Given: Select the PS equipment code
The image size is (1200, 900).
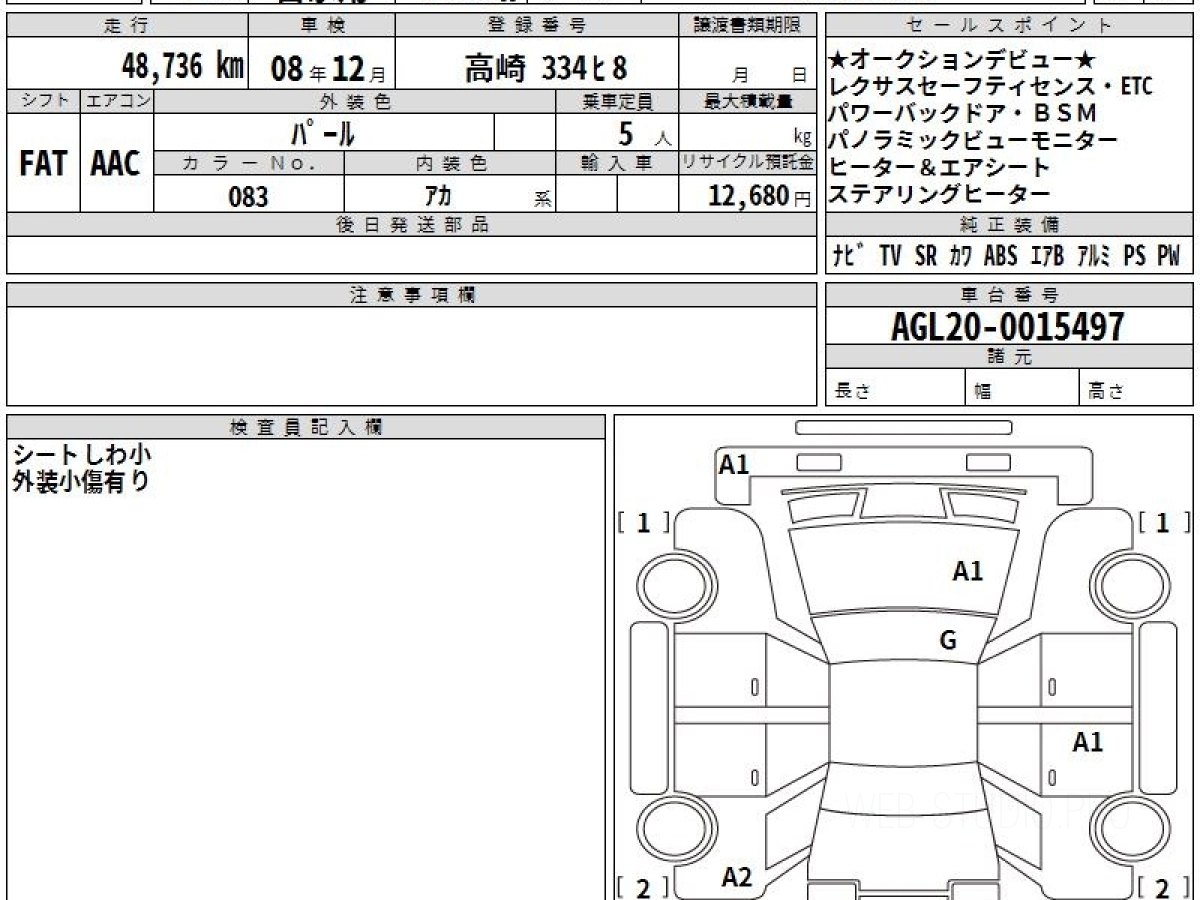Looking at the screenshot, I should [1134, 256].
